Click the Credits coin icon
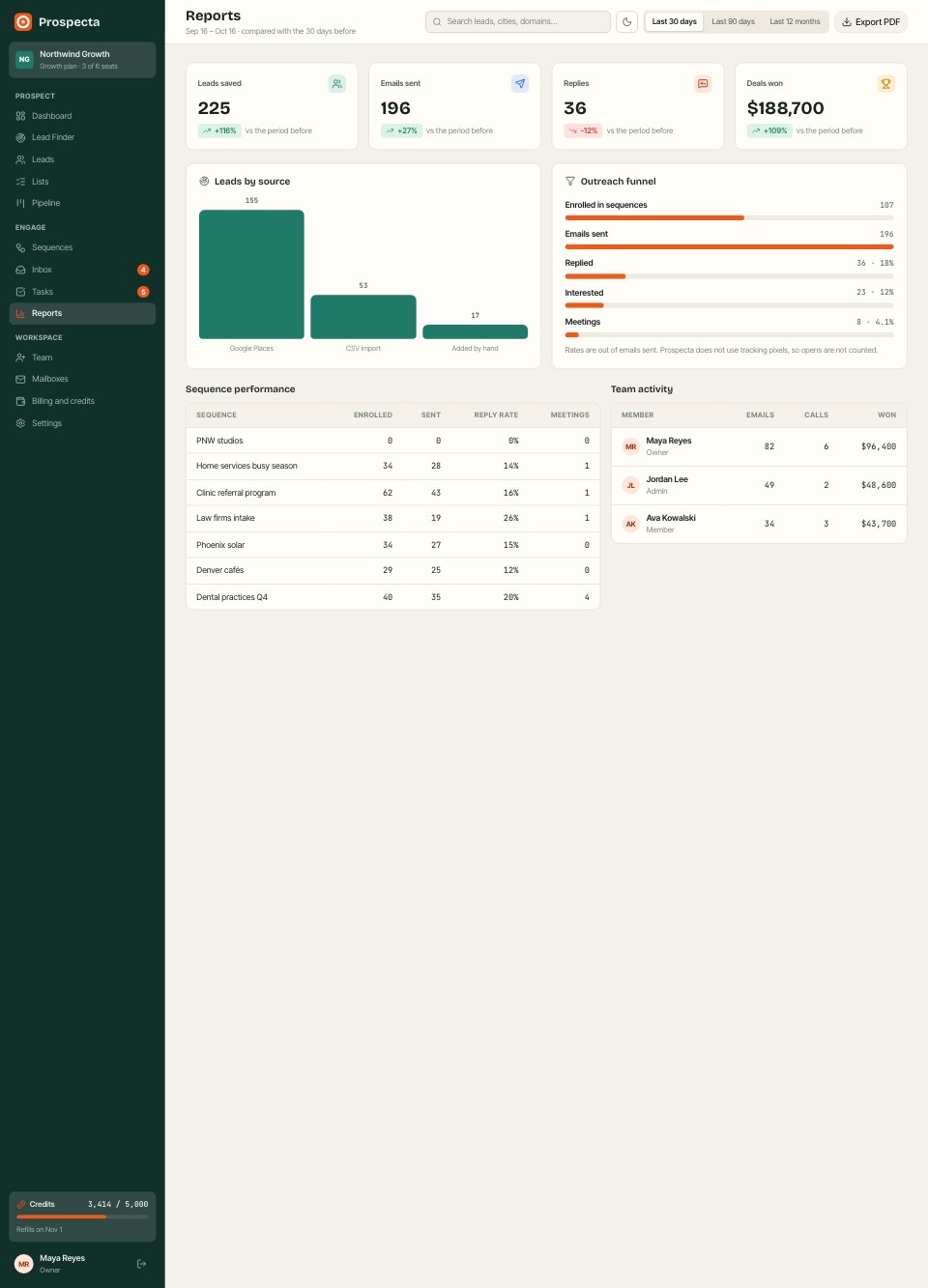The image size is (928, 1288). (x=21, y=1204)
